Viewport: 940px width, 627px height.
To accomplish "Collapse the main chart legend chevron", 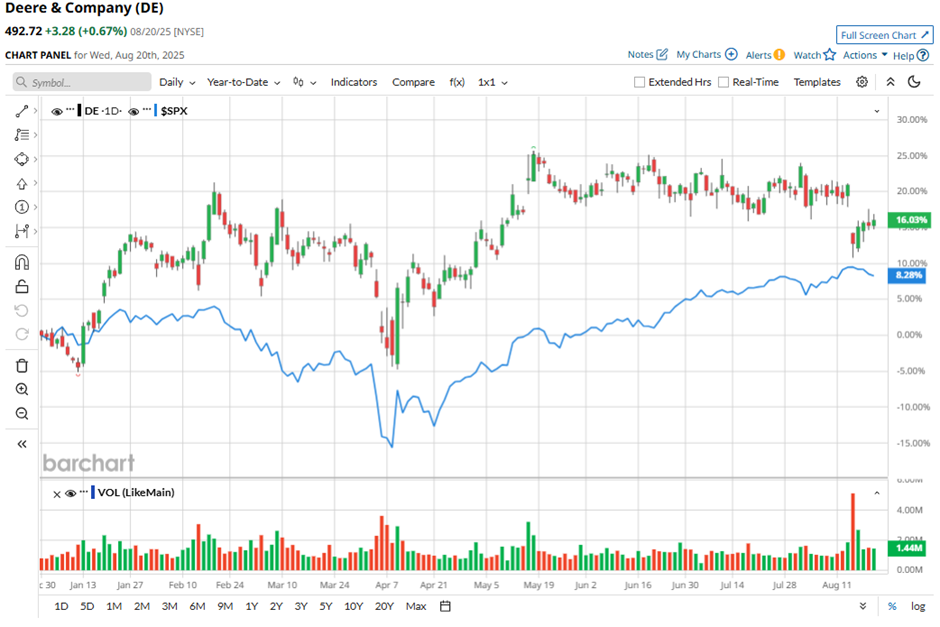I will click(876, 111).
